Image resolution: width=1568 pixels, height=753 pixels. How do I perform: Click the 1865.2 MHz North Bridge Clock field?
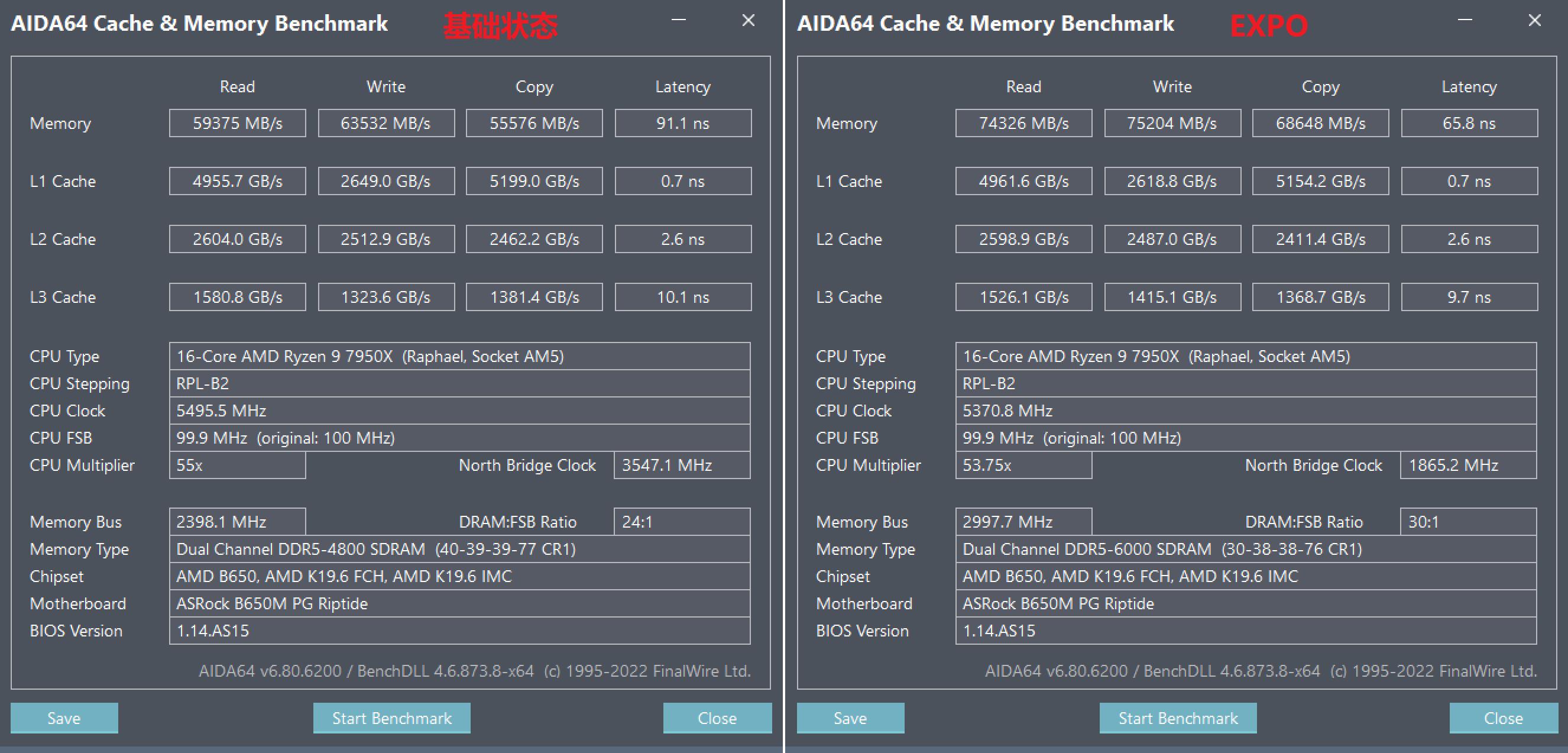(x=1467, y=465)
